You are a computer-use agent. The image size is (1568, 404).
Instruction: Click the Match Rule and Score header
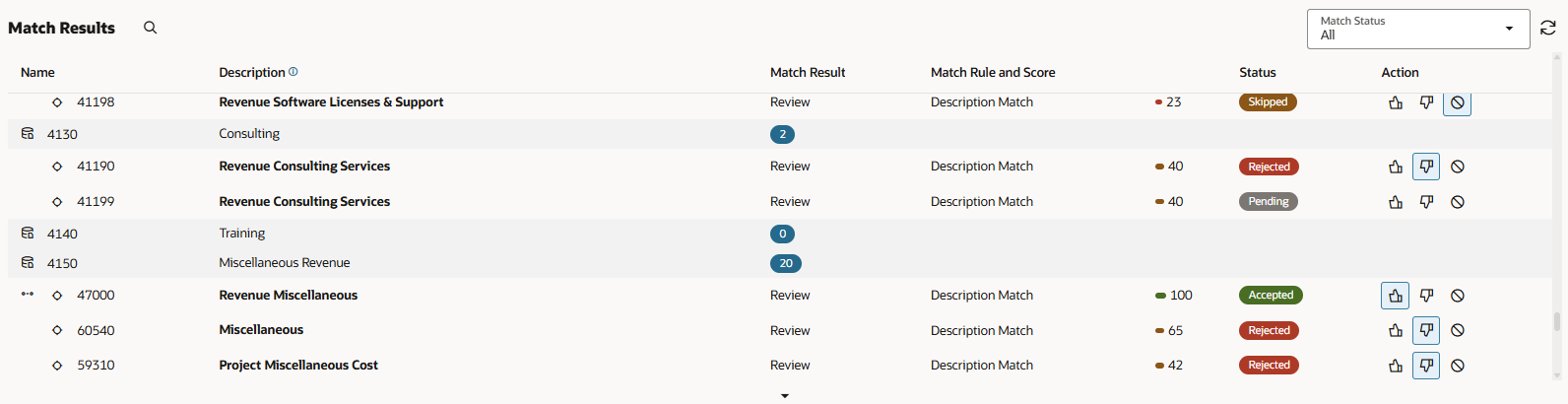(x=993, y=72)
